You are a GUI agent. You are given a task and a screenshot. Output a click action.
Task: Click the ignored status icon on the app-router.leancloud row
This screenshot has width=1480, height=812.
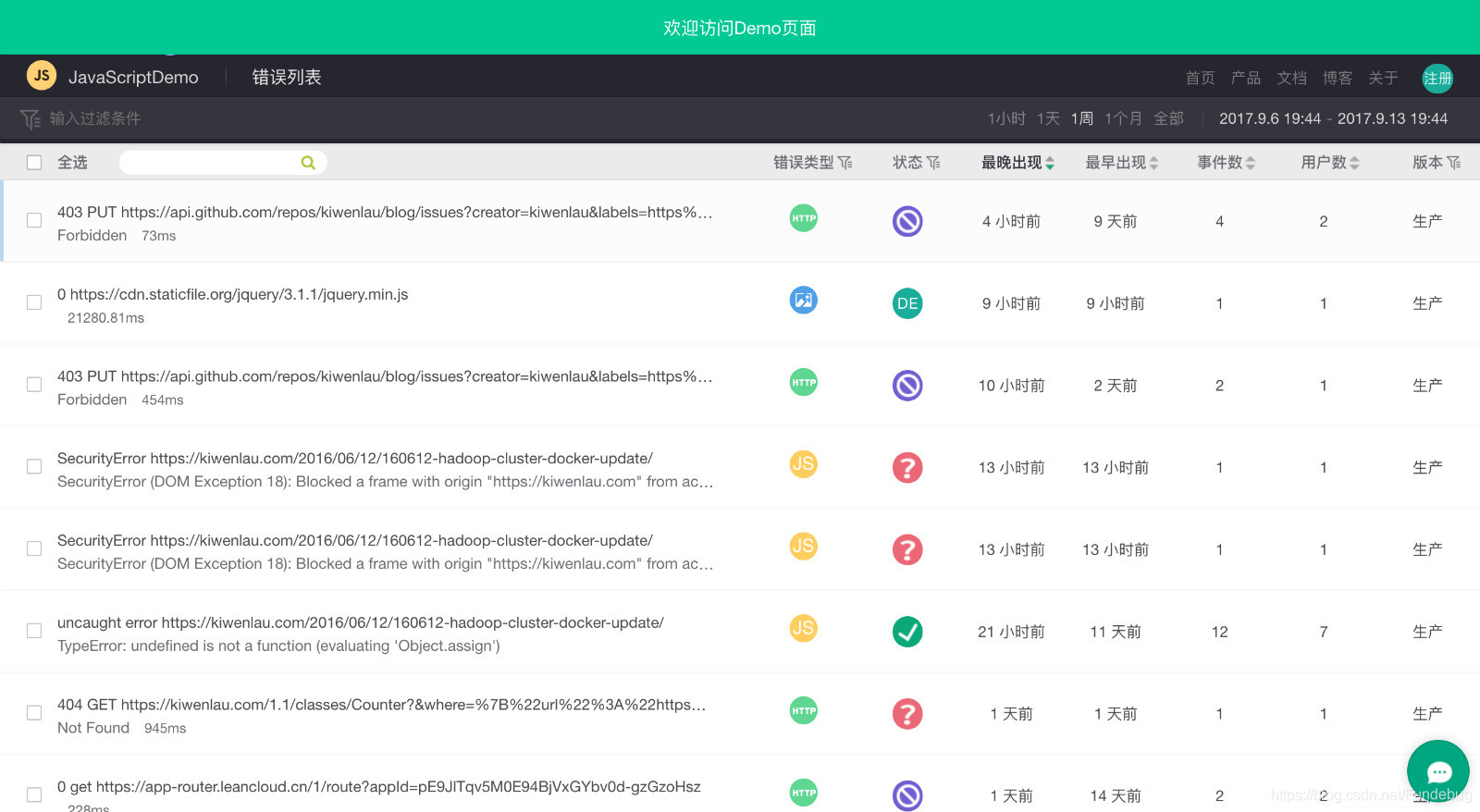(907, 795)
